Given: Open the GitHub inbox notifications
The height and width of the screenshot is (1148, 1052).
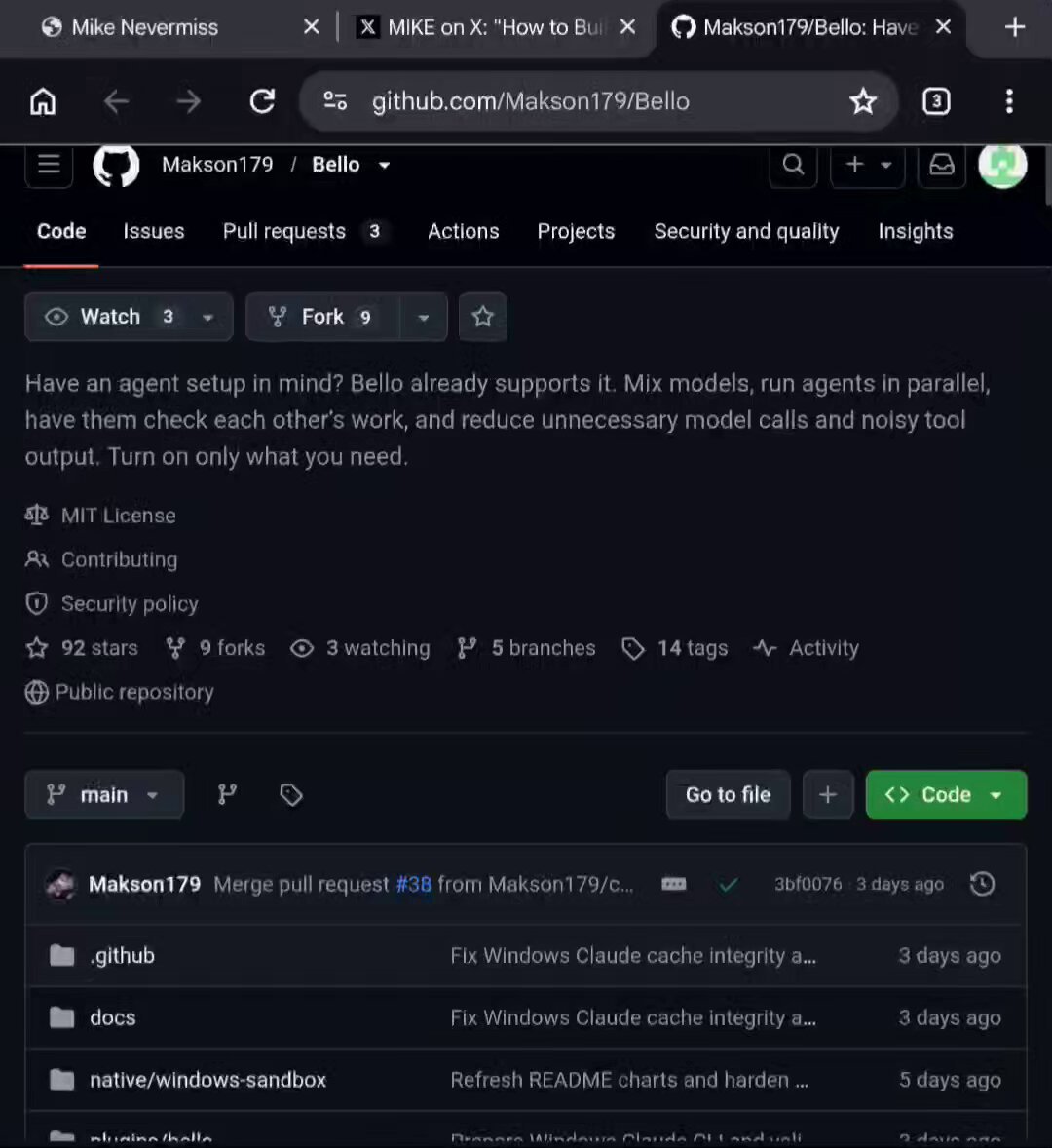Looking at the screenshot, I should [942, 164].
